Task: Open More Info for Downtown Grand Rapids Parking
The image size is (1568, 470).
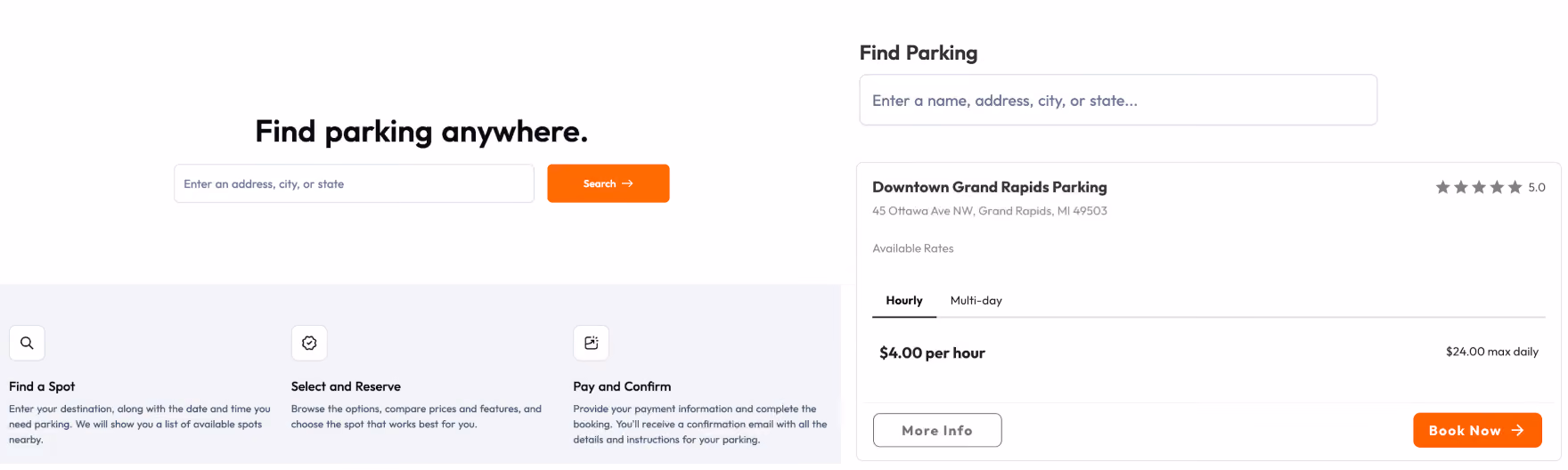Action: [x=937, y=430]
